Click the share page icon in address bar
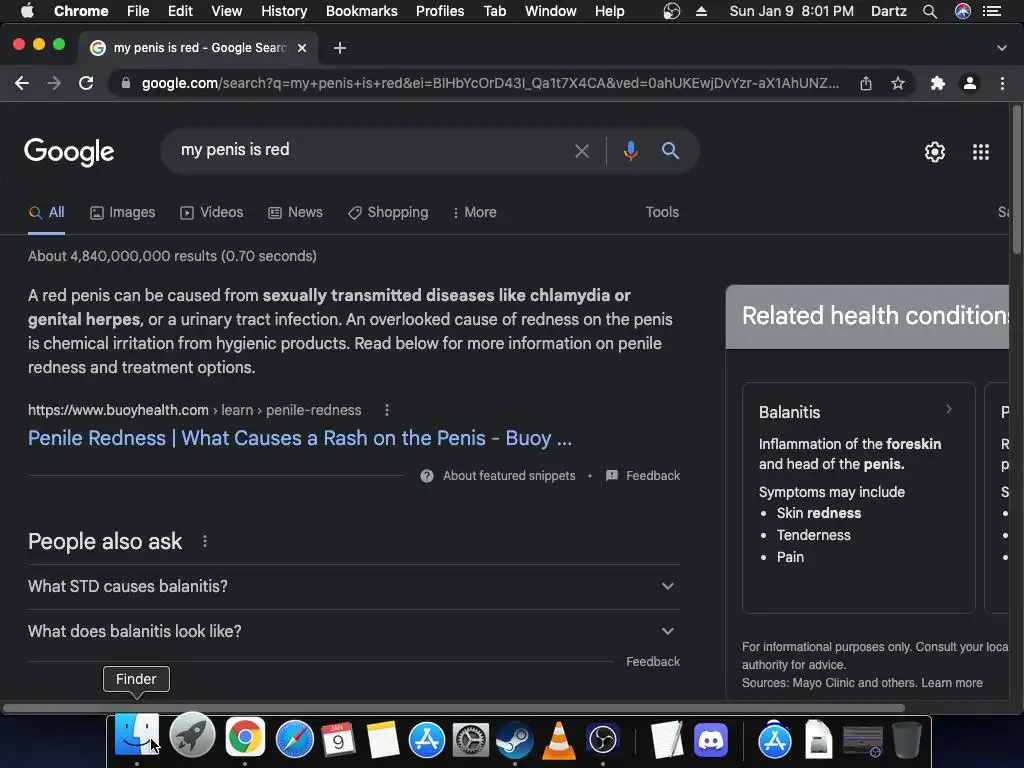The width and height of the screenshot is (1024, 768). 866,83
